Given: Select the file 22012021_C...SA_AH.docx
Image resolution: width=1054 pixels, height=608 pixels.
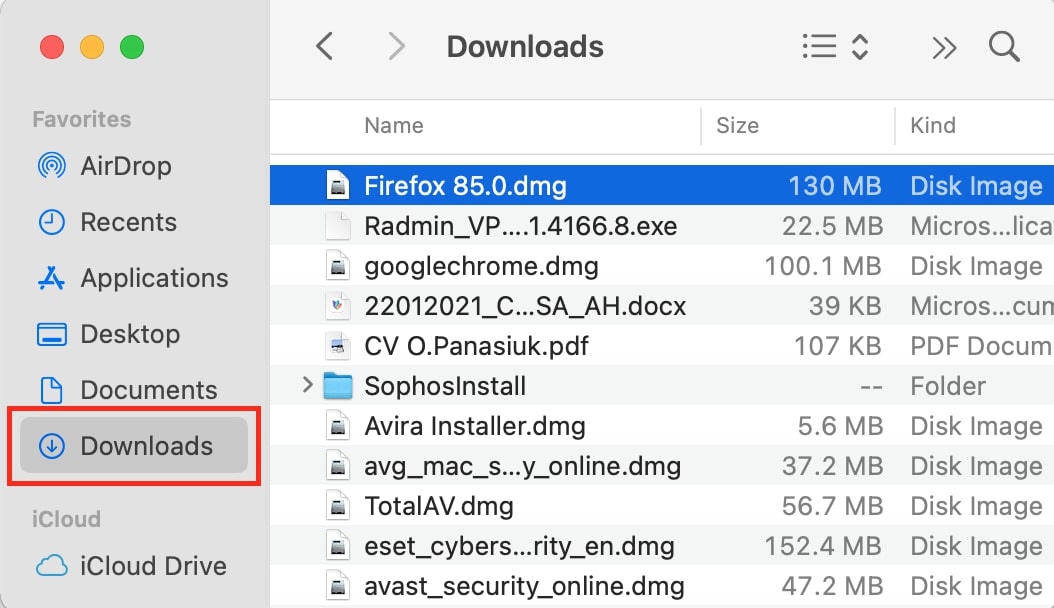Looking at the screenshot, I should click(525, 306).
